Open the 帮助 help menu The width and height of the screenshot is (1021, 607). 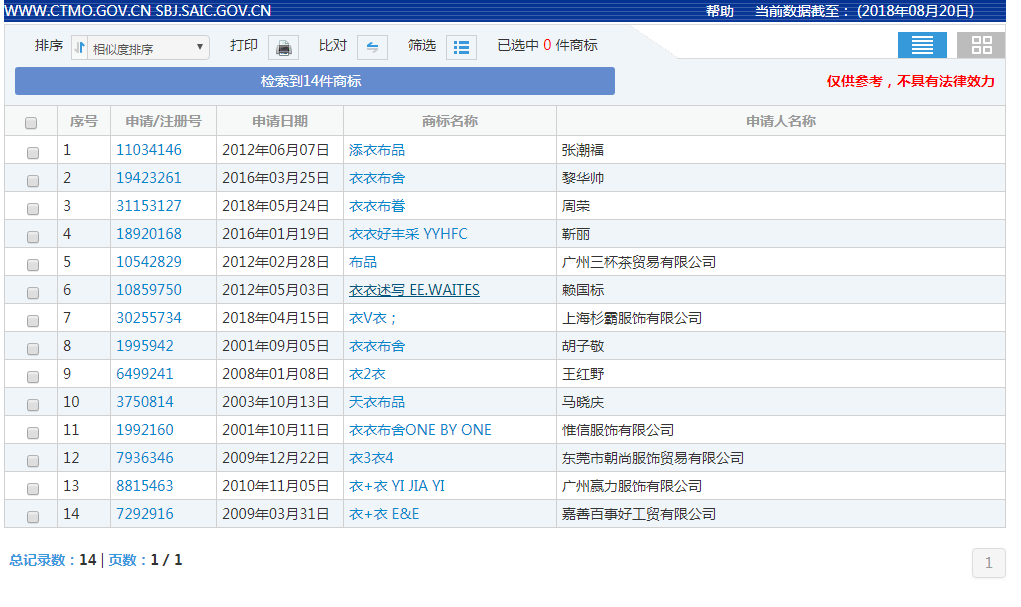[x=720, y=11]
